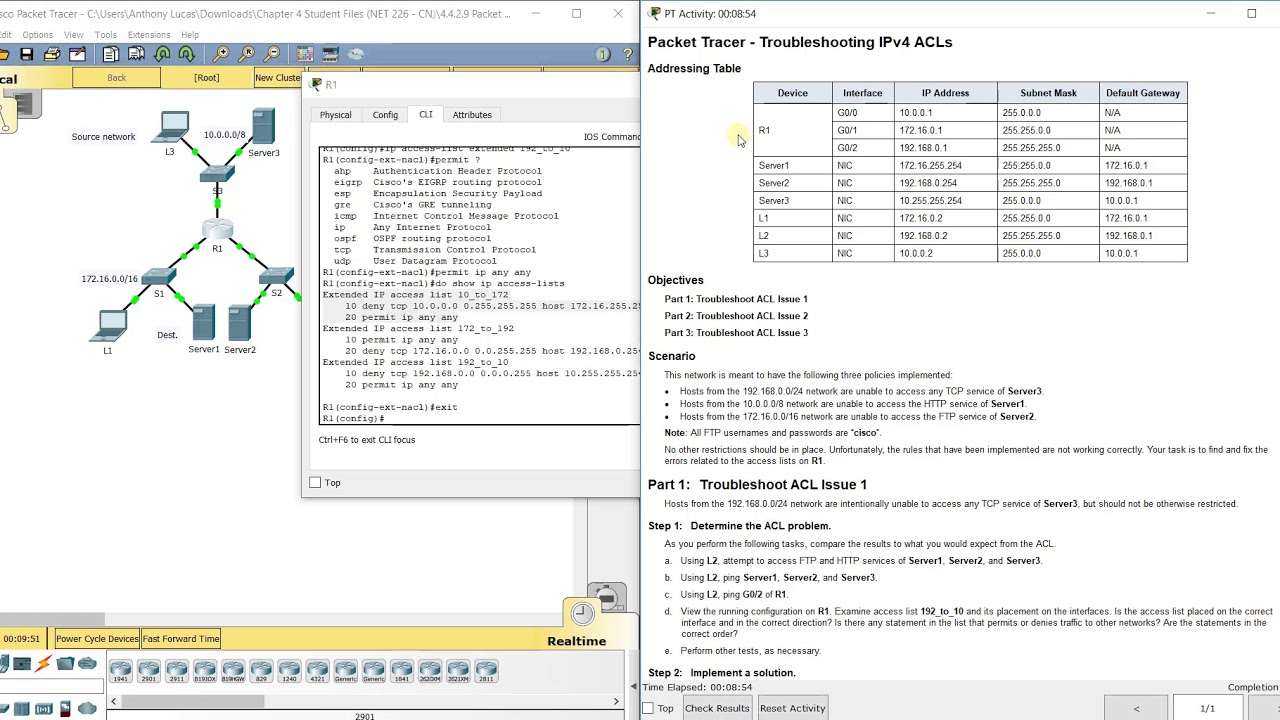The height and width of the screenshot is (720, 1280).
Task: Click Power Cycle Devices button
Action: tap(97, 639)
